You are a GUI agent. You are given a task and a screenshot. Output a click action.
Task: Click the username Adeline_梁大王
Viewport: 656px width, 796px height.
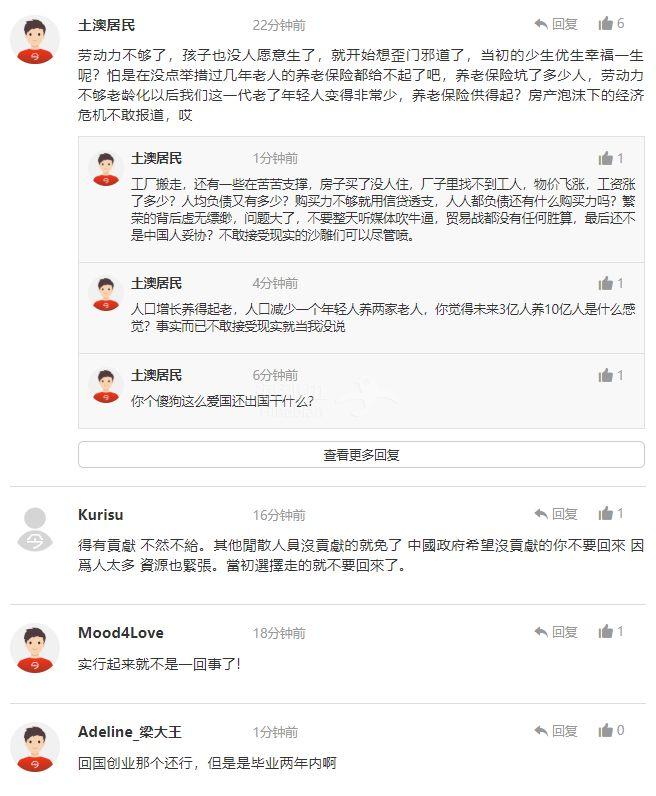(x=129, y=732)
